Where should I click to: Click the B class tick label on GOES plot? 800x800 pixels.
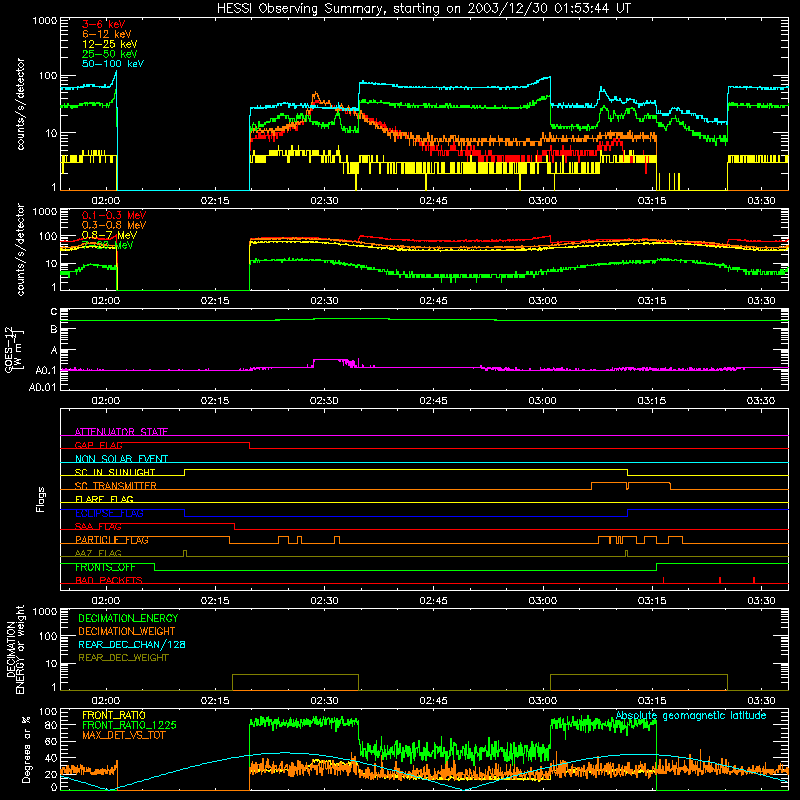point(54,330)
